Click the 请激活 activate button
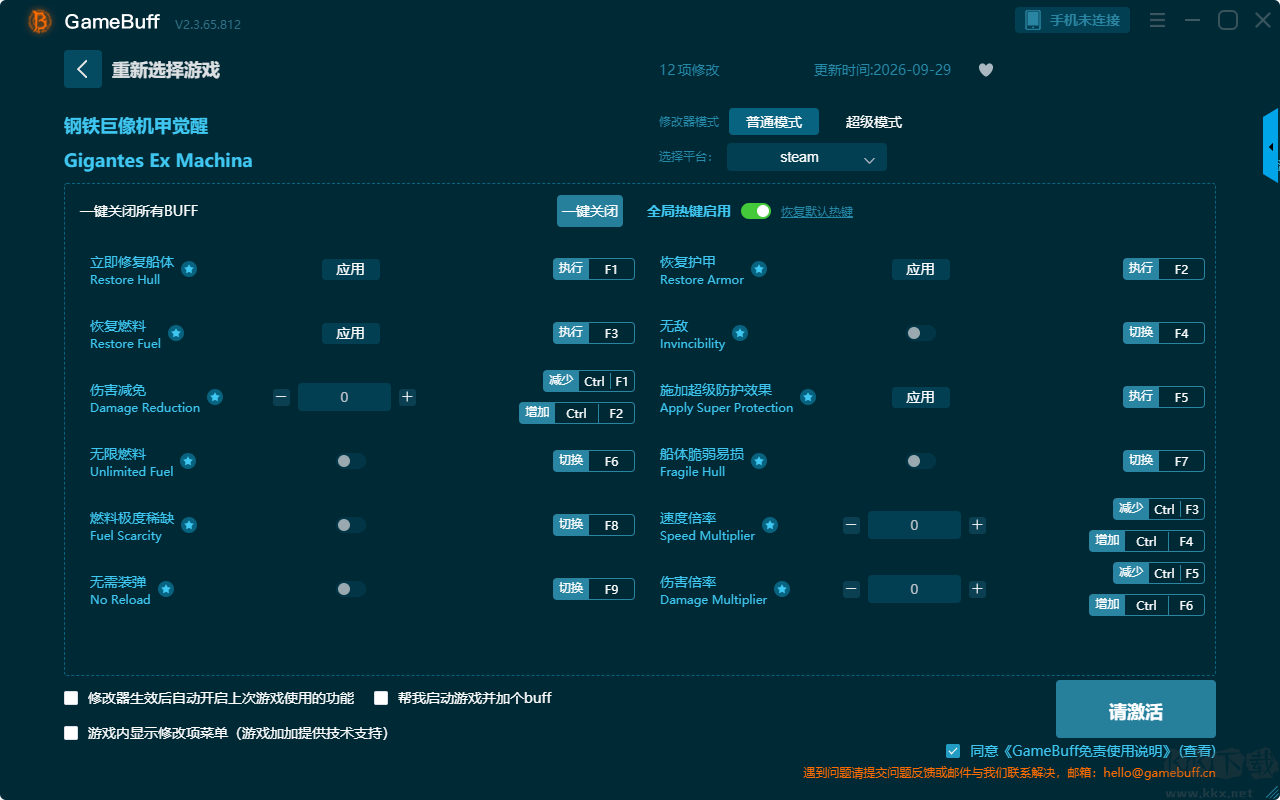1280x800 pixels. click(x=1136, y=710)
